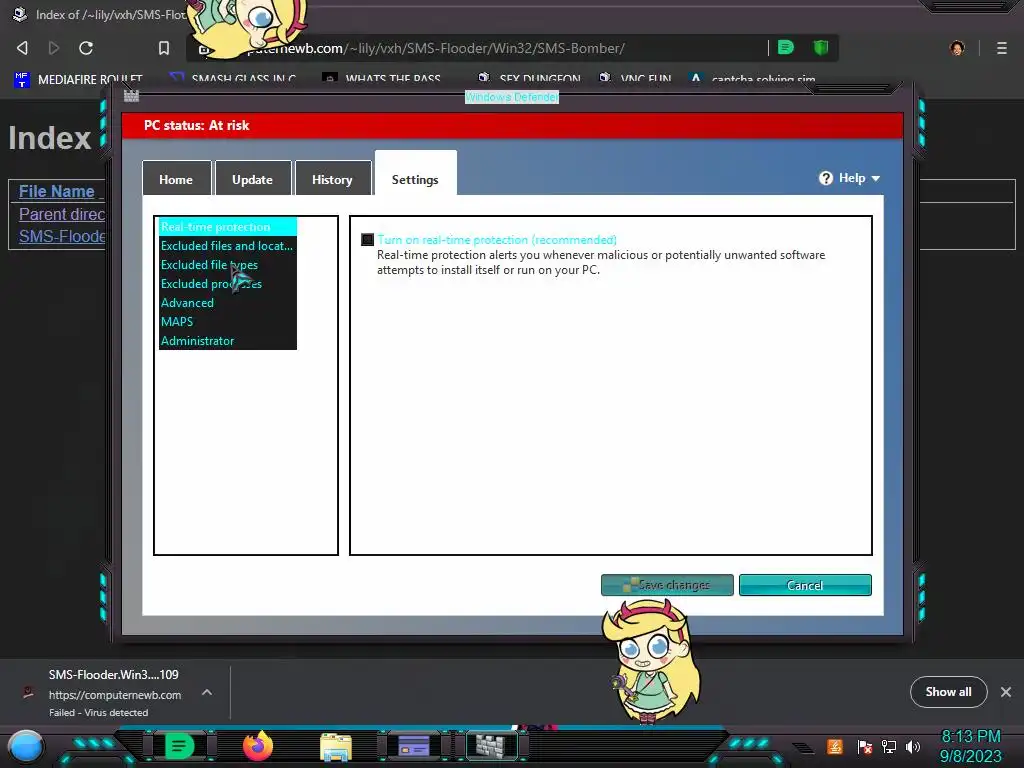Click the Help question mark icon
1024x768 pixels.
826,178
